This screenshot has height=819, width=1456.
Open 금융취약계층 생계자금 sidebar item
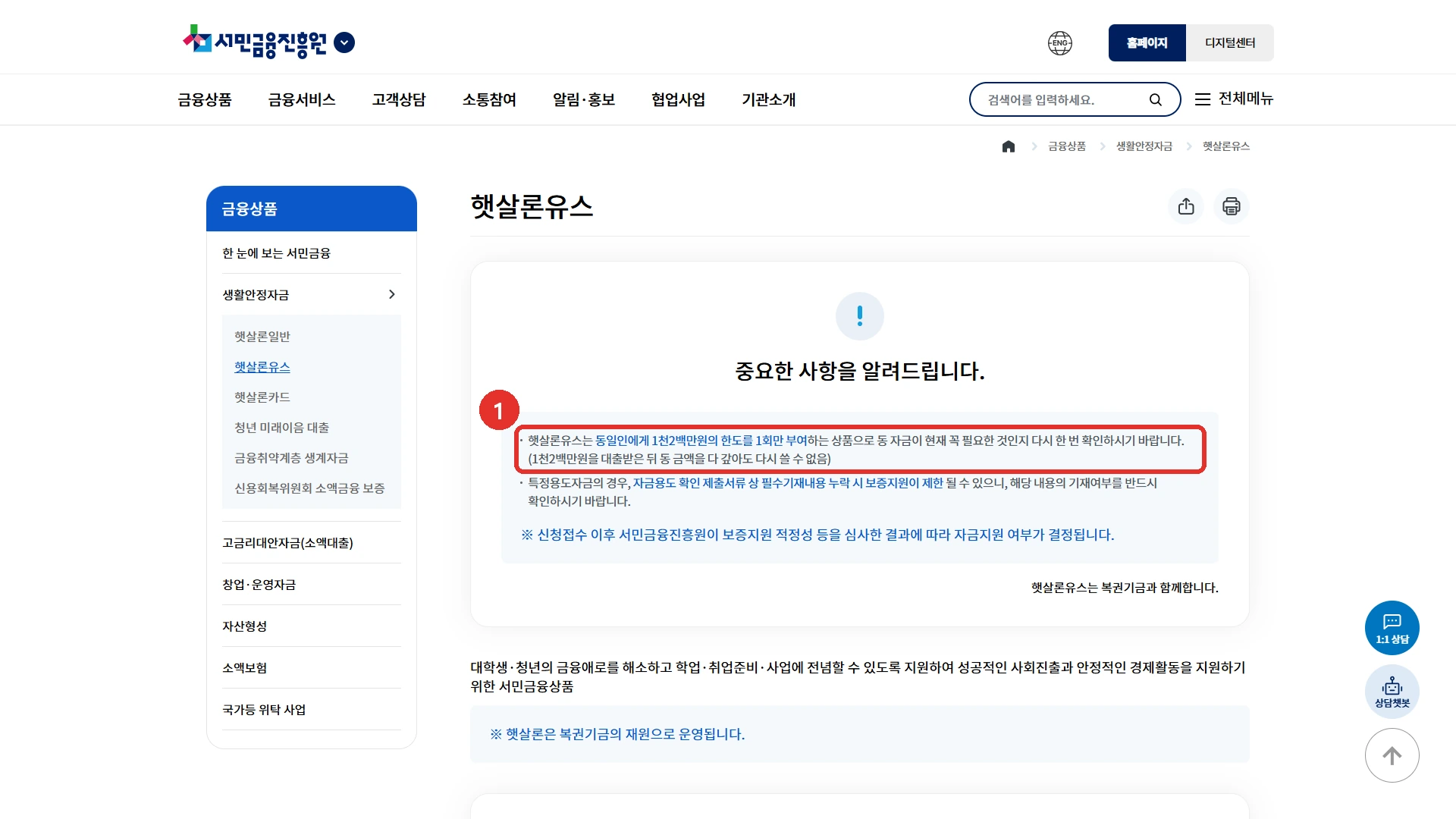point(291,457)
